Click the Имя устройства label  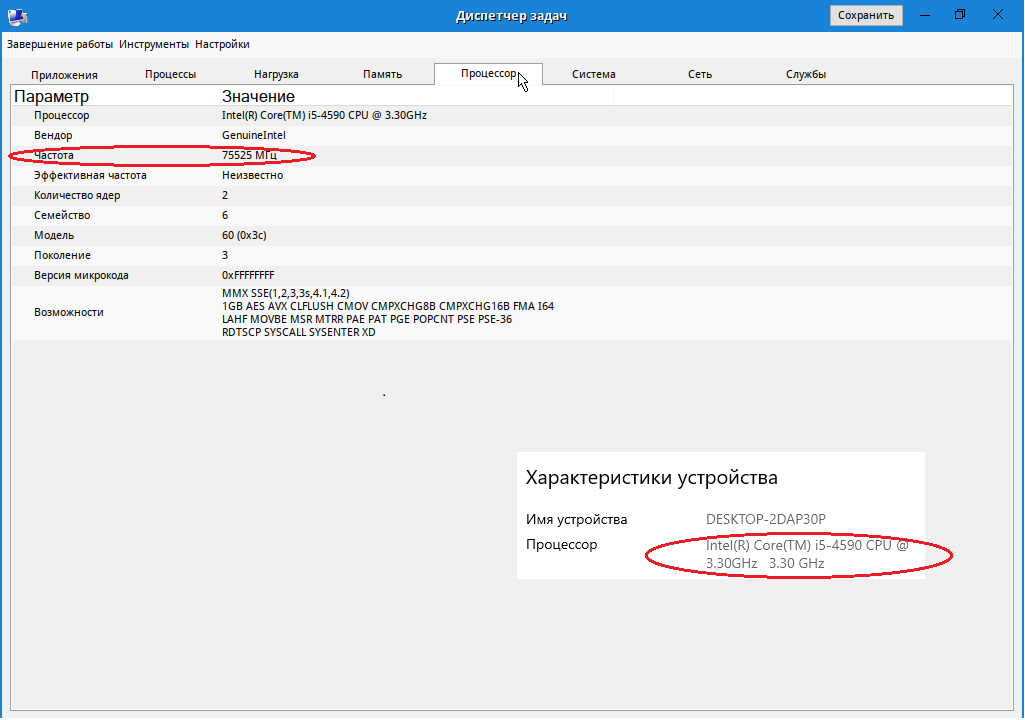click(x=577, y=519)
